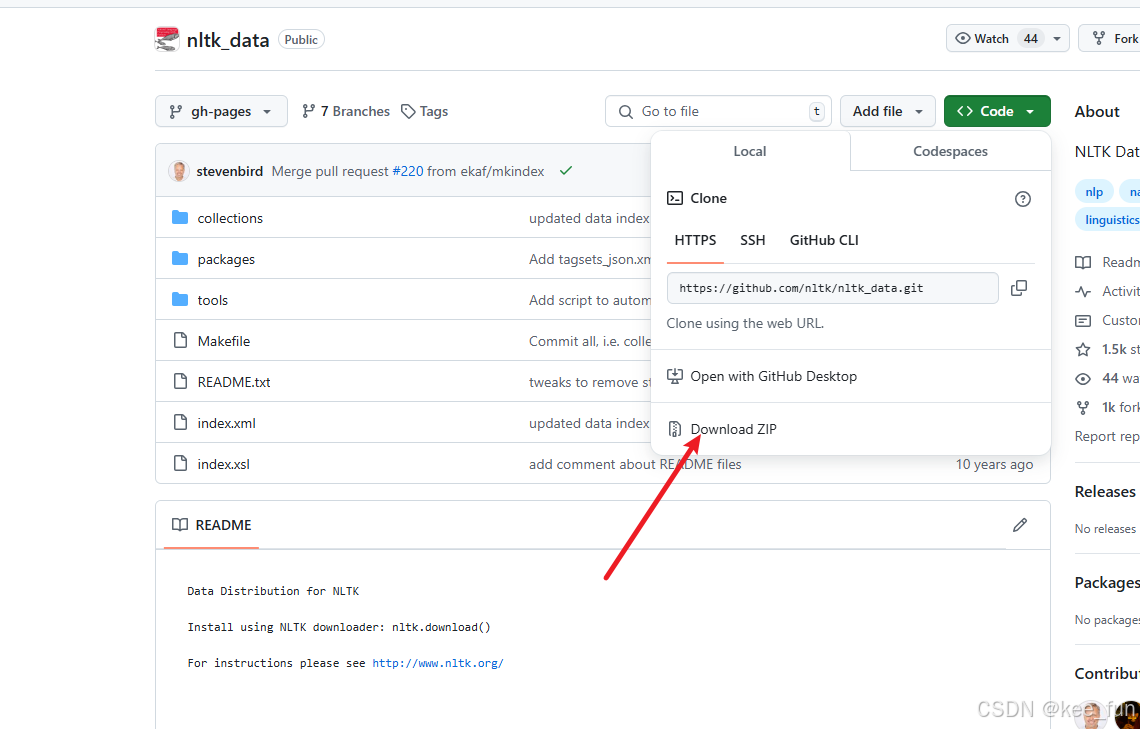Click the star icon in About sidebar
Screen dimensions: 1140x729
pyautogui.click(x=1083, y=350)
